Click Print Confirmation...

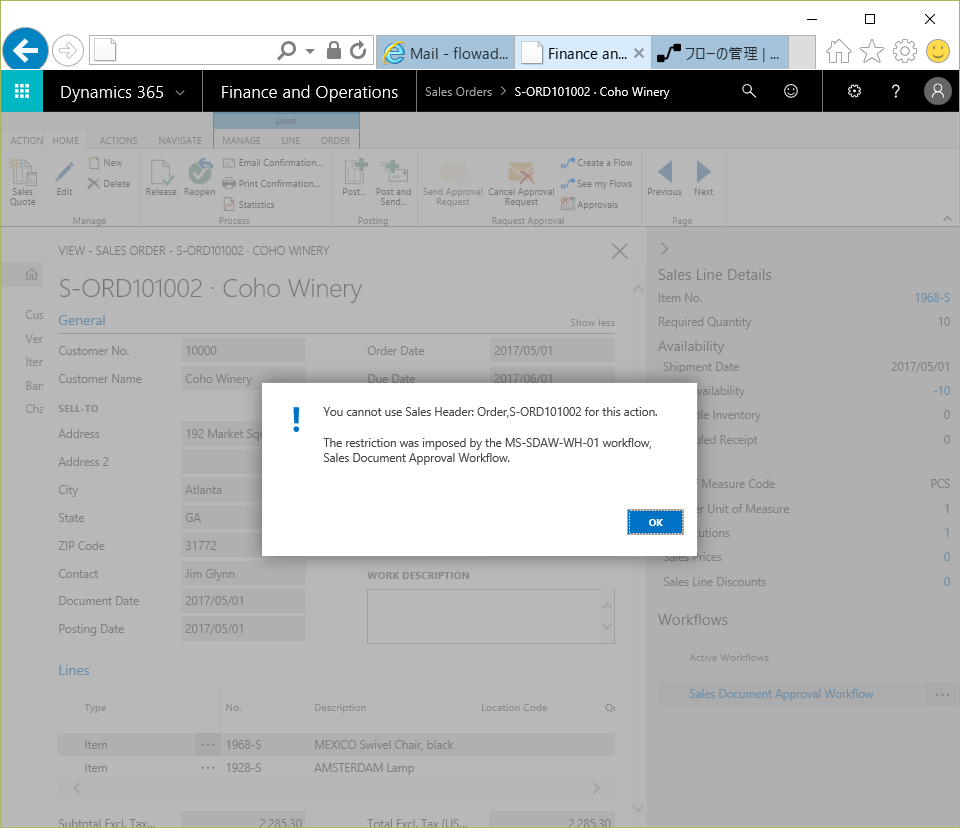(271, 184)
